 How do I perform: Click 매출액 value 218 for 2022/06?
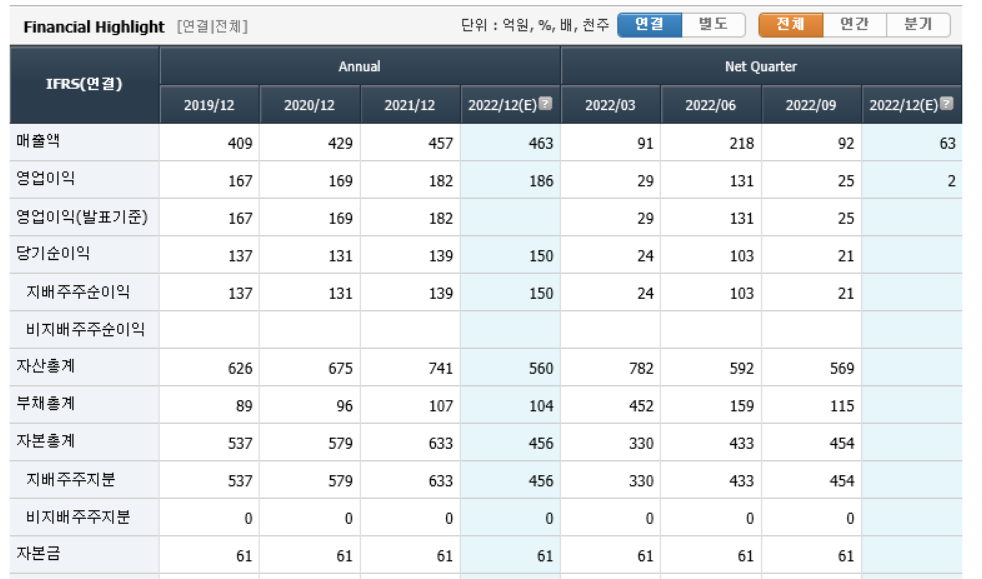pyautogui.click(x=742, y=143)
